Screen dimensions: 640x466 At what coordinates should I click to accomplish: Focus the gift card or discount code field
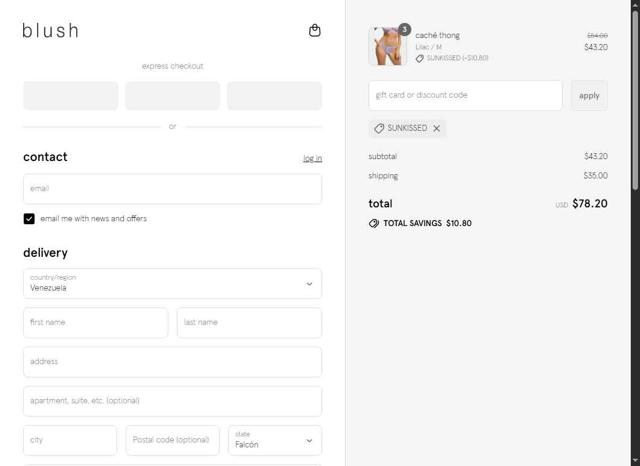(465, 96)
